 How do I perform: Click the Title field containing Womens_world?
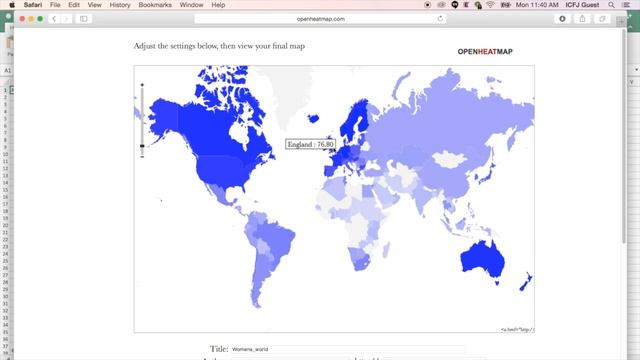(348, 349)
